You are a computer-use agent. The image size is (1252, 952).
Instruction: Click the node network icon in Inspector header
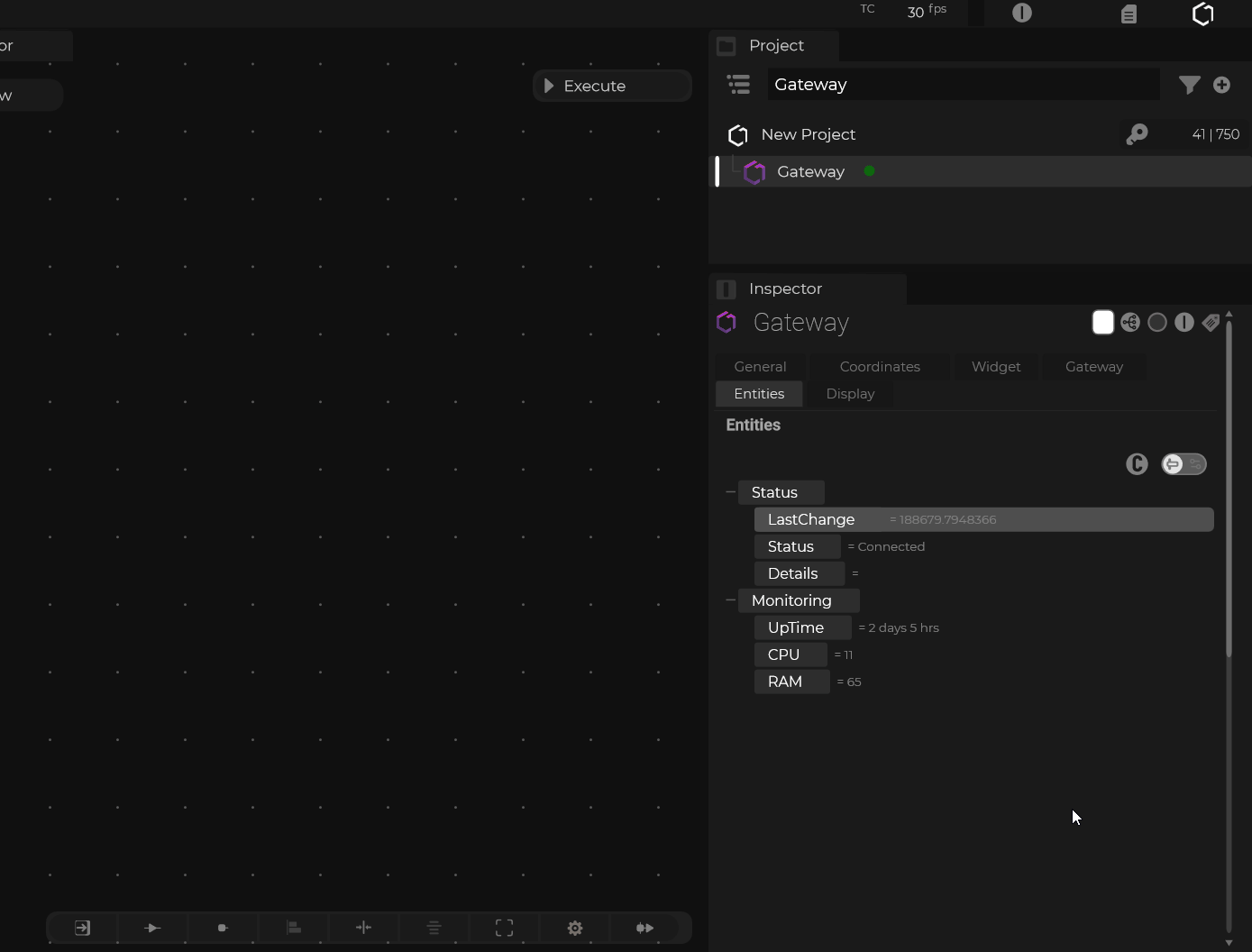(x=1130, y=323)
